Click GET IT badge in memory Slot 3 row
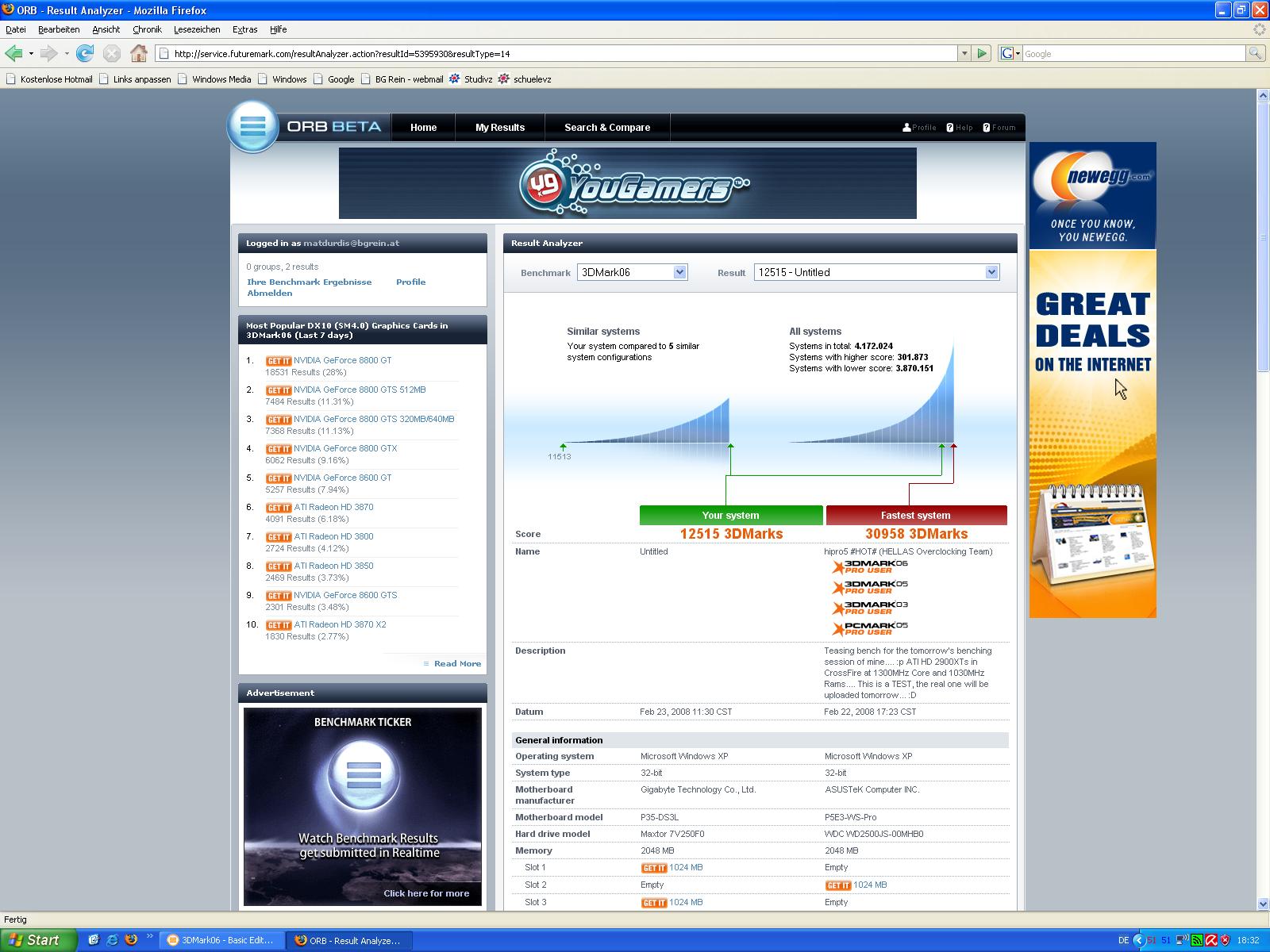 click(654, 903)
